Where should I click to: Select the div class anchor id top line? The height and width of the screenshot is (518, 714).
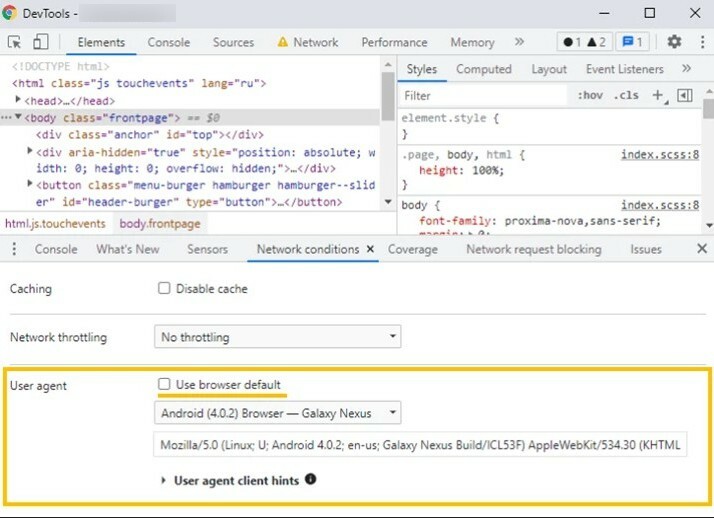(149, 135)
